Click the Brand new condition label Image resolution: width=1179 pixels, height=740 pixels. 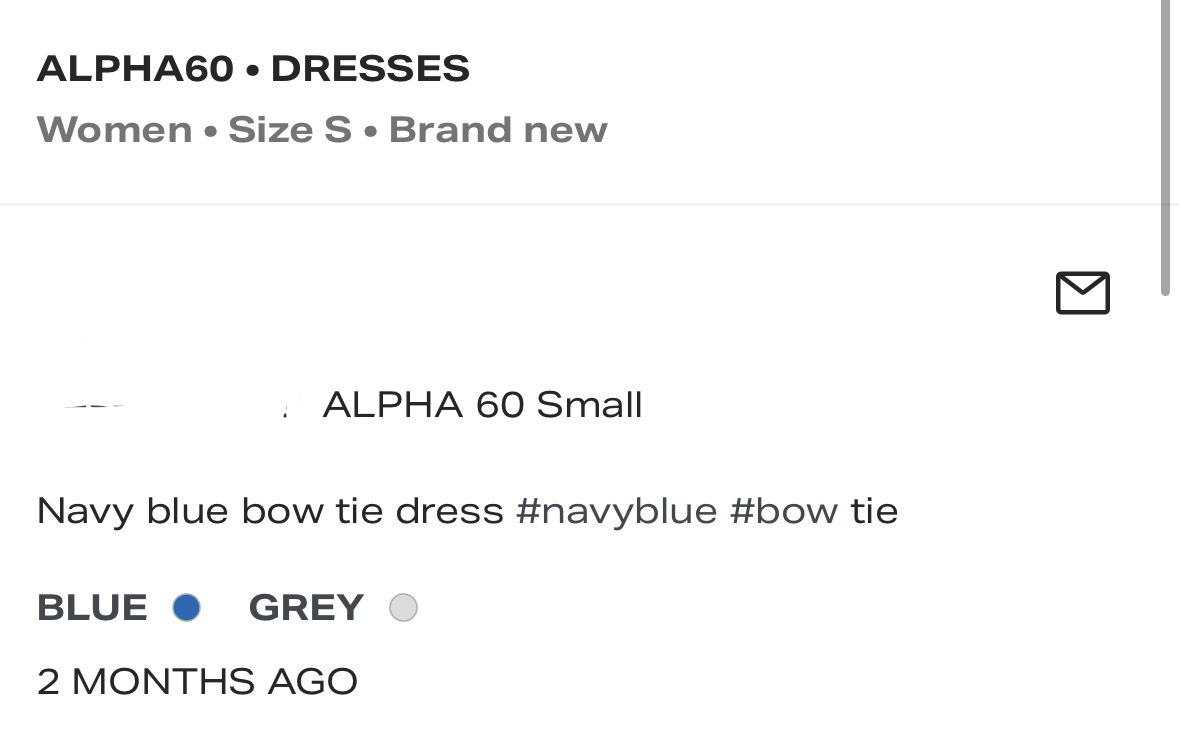[498, 130]
